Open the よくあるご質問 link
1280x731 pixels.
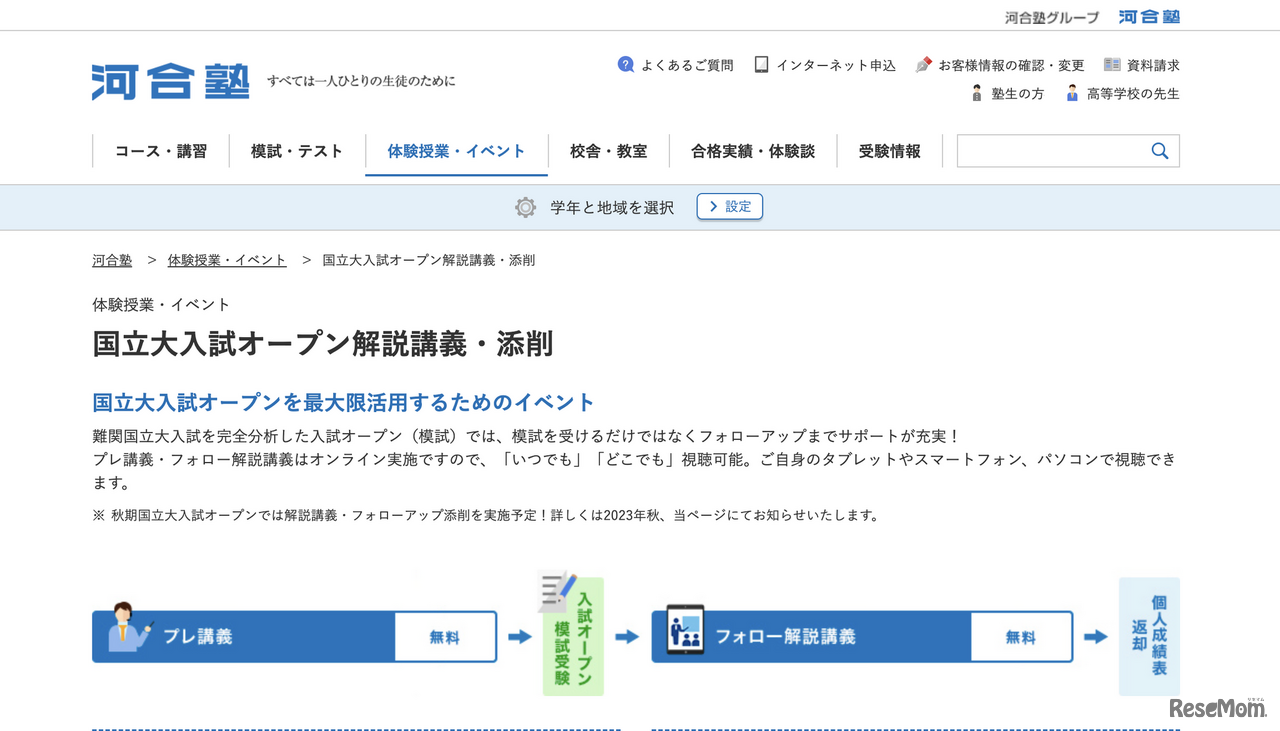tap(687, 65)
